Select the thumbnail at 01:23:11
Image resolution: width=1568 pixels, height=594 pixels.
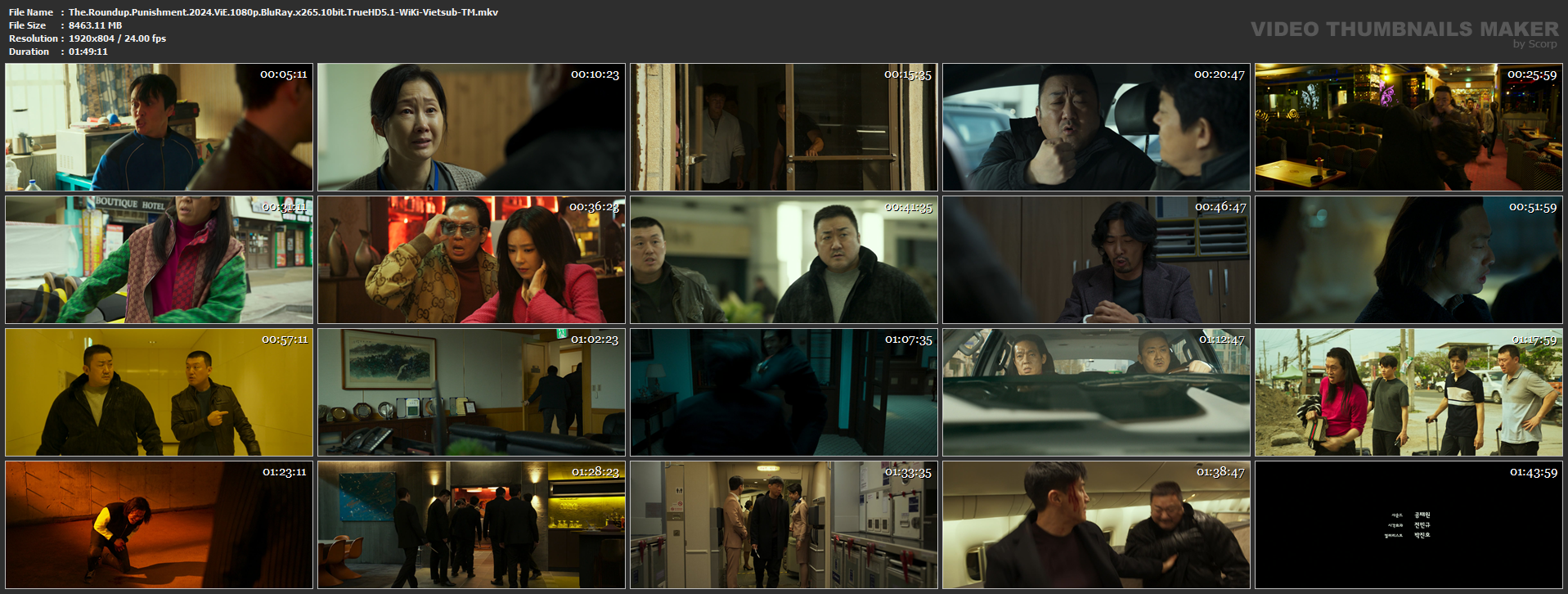point(159,525)
